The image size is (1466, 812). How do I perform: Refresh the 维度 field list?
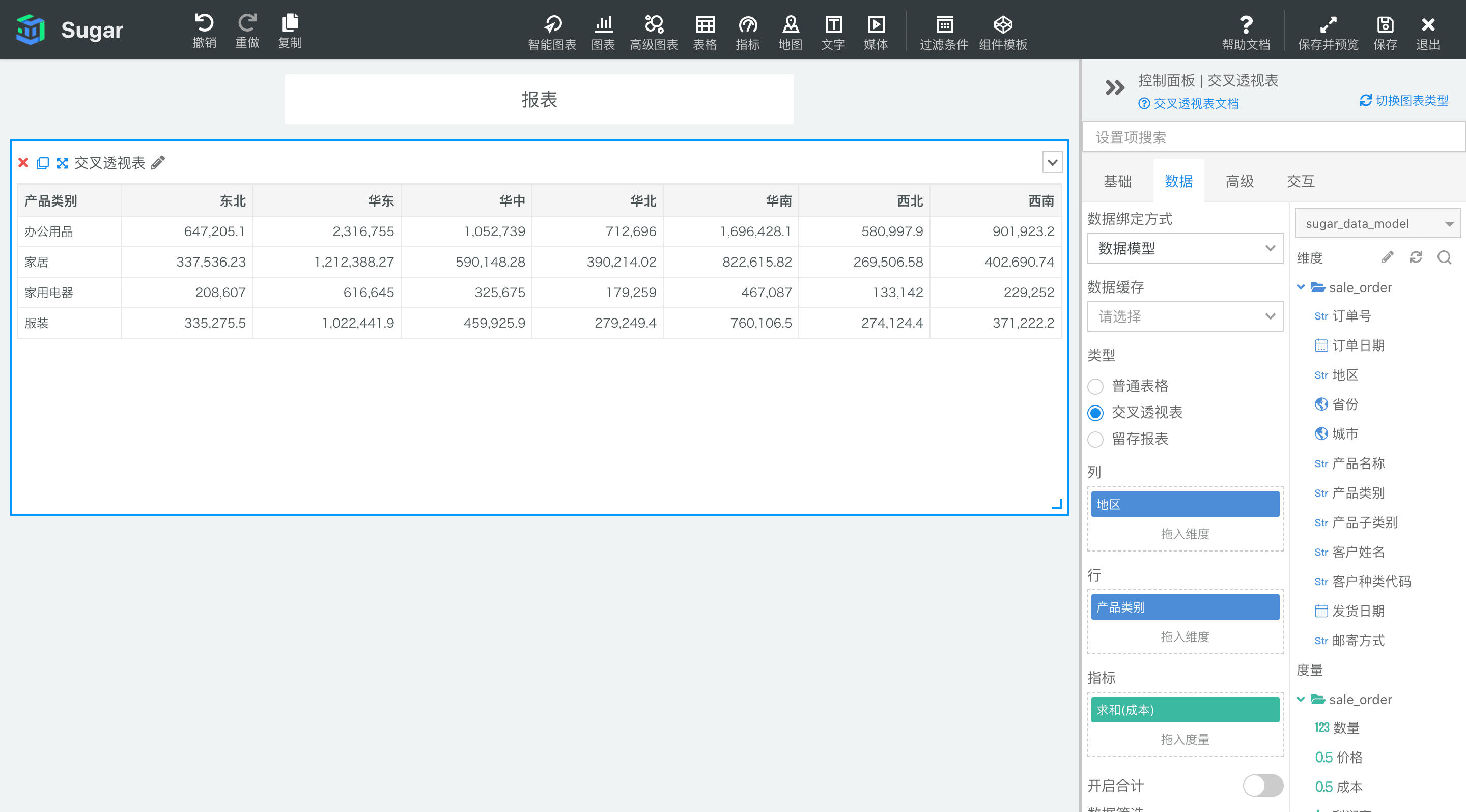1415,257
